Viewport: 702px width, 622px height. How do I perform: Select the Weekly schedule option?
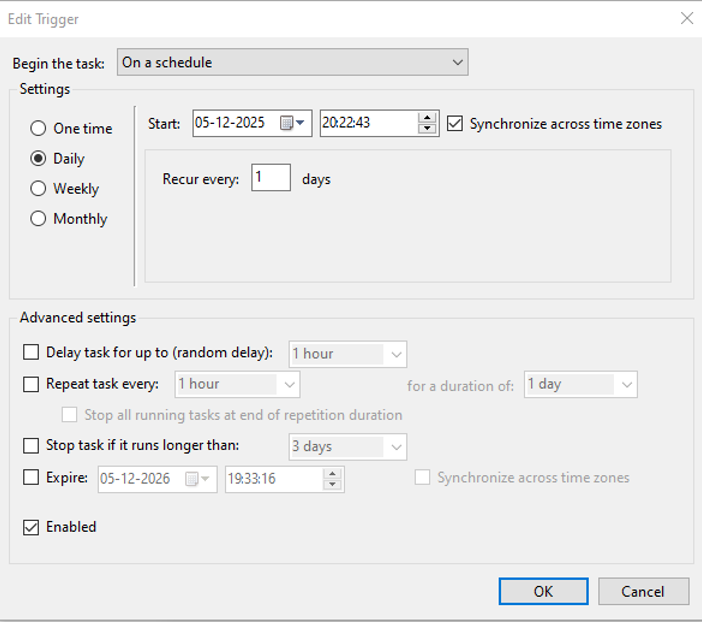(x=39, y=189)
